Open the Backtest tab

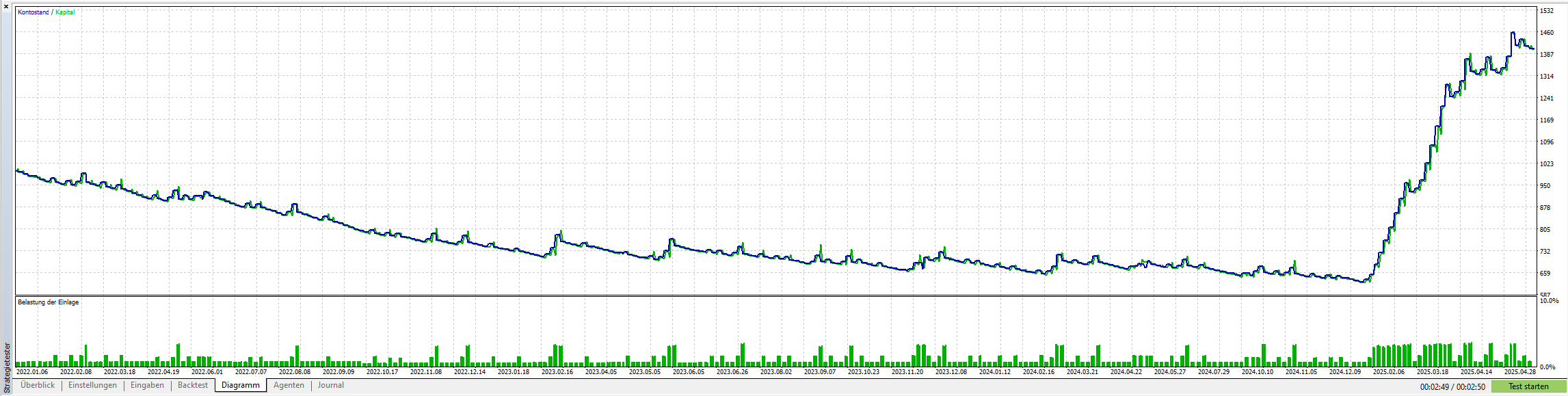pyautogui.click(x=193, y=386)
